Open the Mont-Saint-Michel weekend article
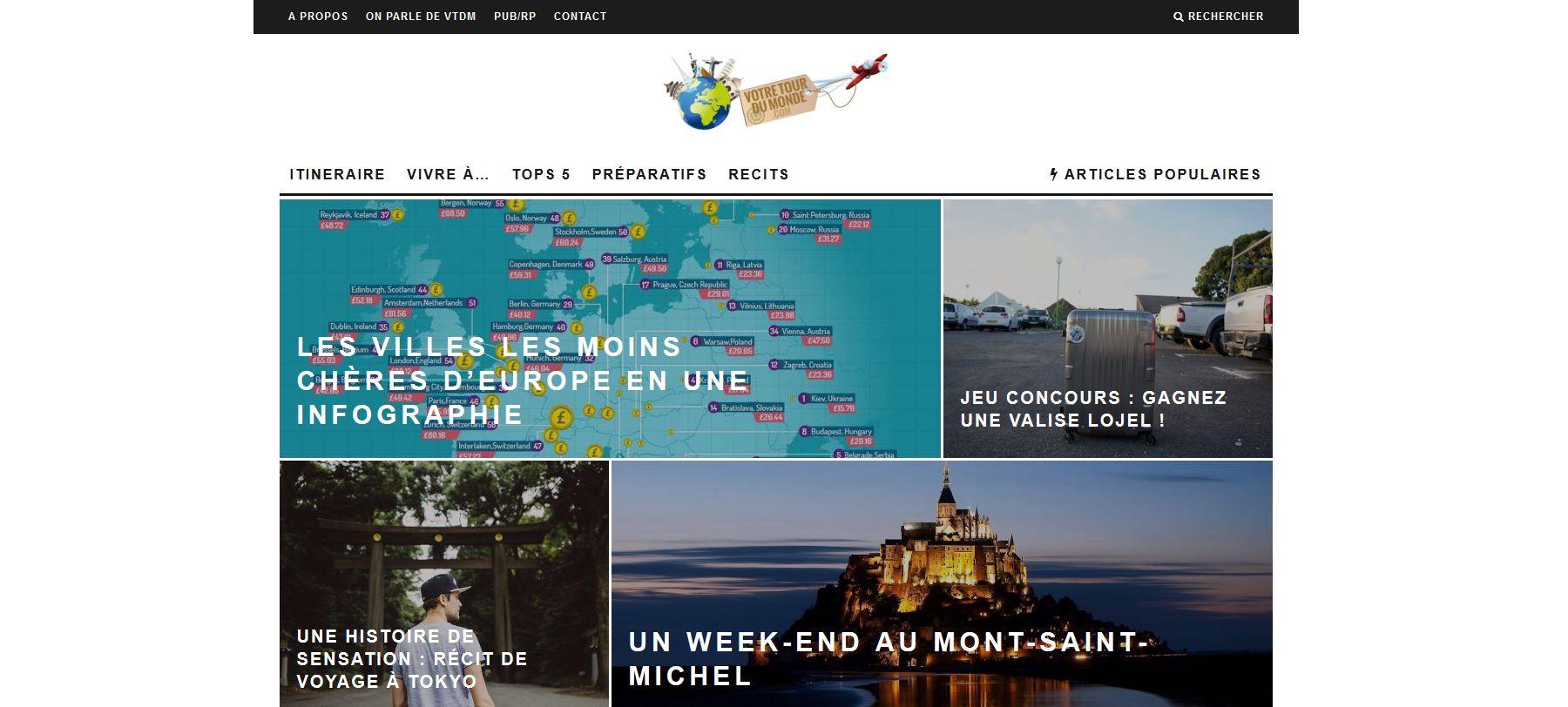This screenshot has width=1568, height=707. point(942,583)
